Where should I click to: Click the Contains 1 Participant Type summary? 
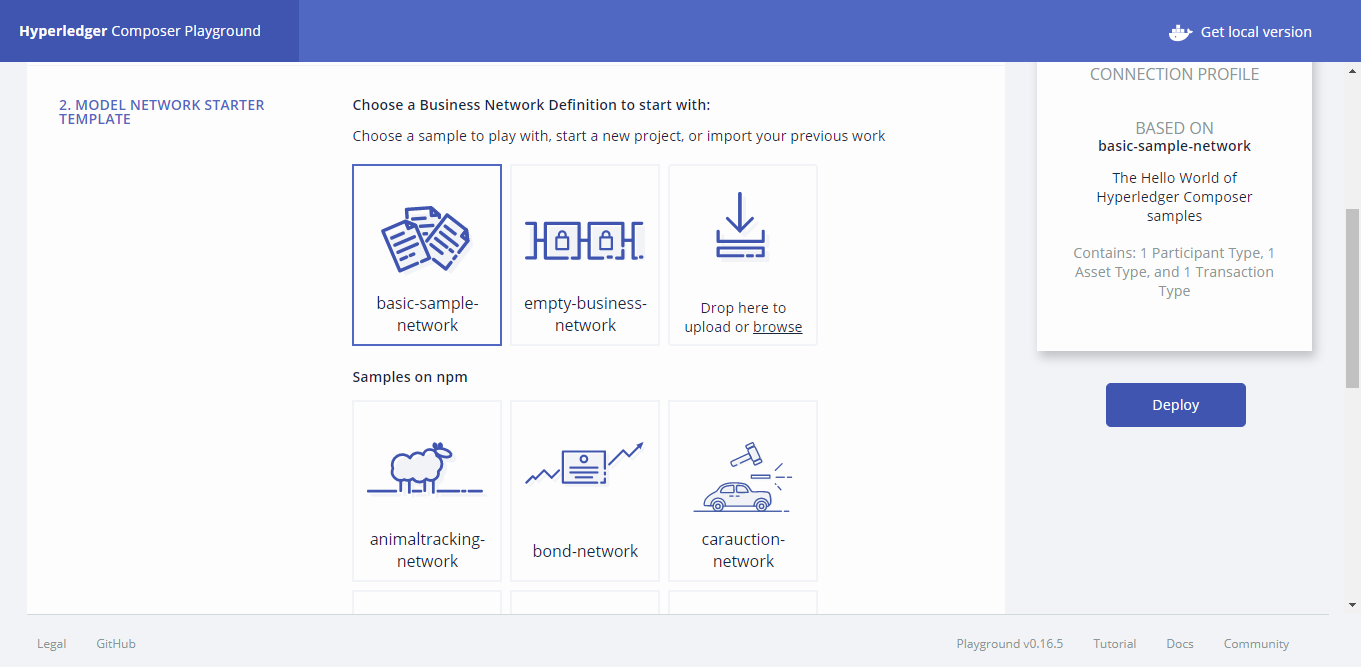tap(1174, 272)
